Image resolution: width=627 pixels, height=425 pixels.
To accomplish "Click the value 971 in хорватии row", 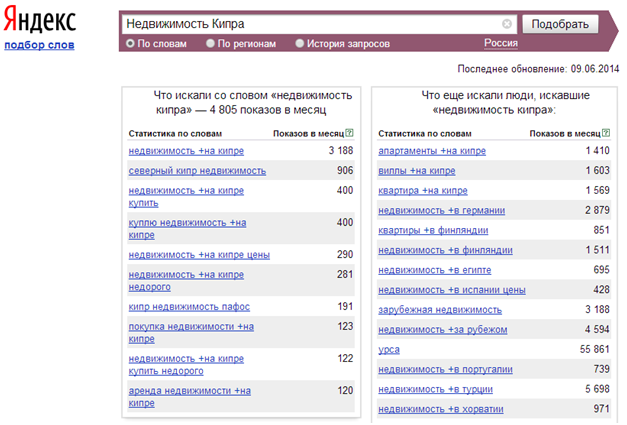I will pyautogui.click(x=601, y=409).
